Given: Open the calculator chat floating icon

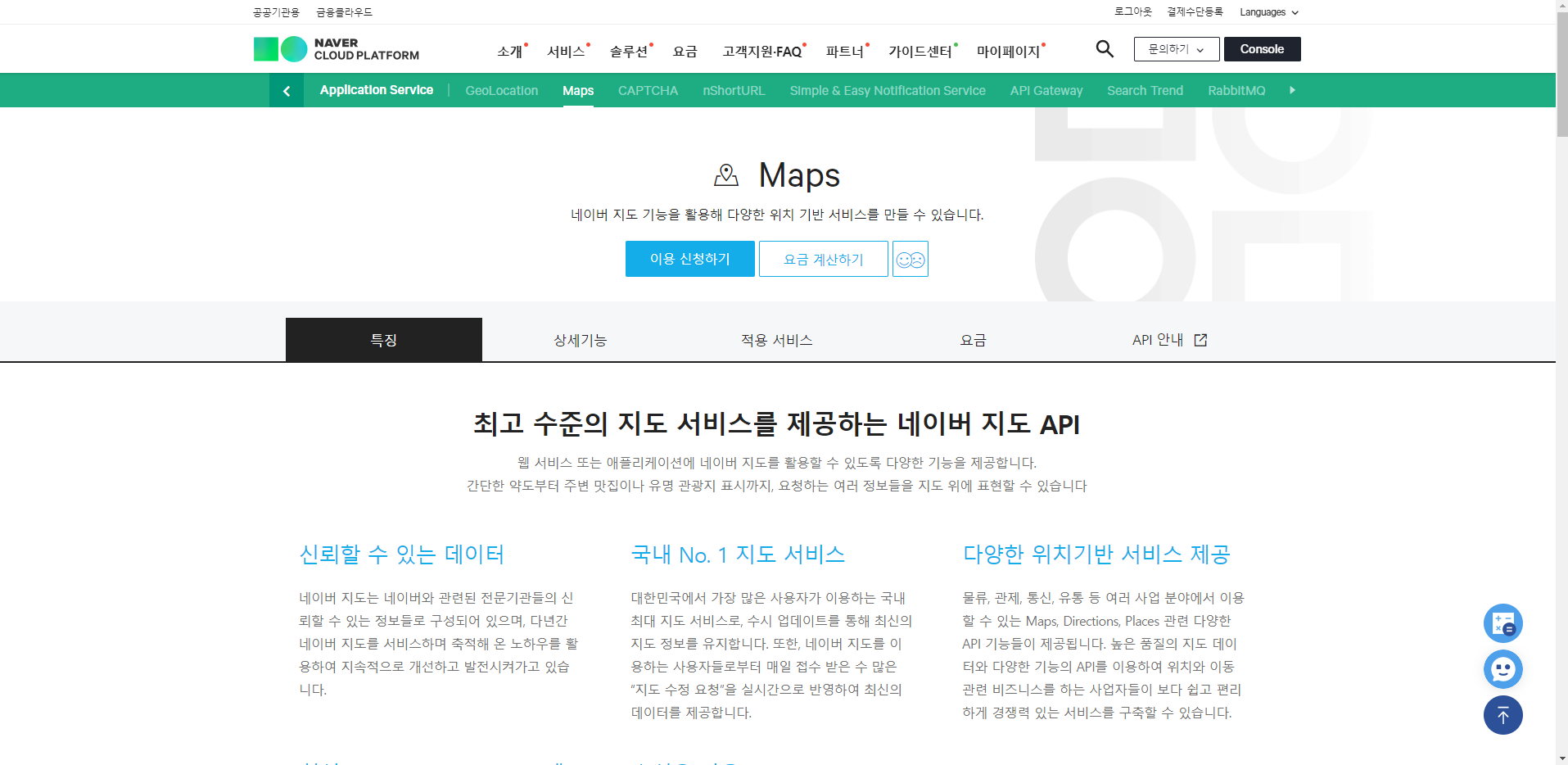Looking at the screenshot, I should 1503,623.
